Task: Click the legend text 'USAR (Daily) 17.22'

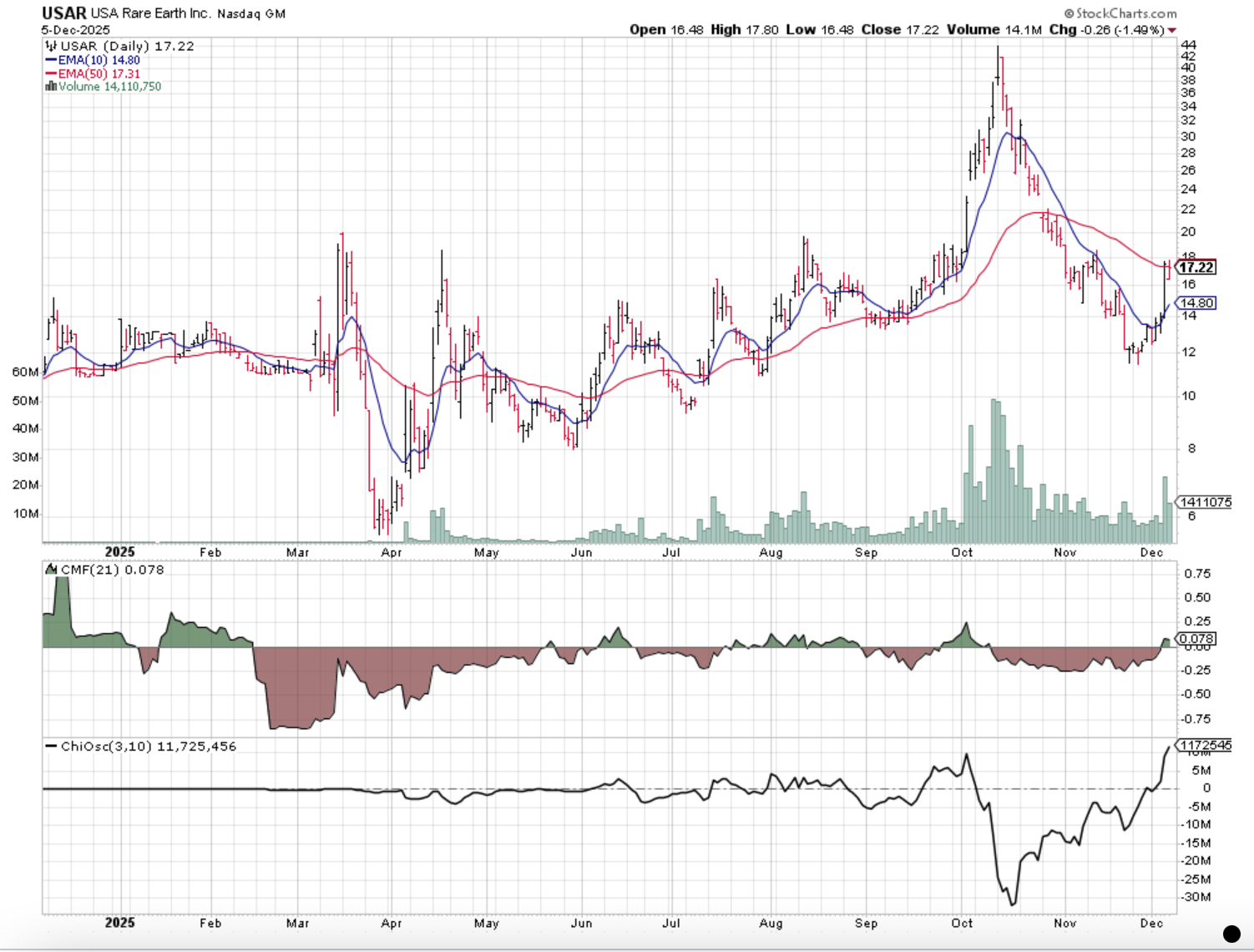Action: tap(127, 46)
